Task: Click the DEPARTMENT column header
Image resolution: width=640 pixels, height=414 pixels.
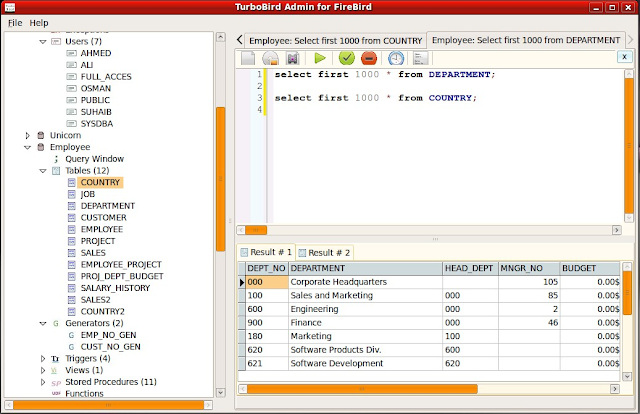Action: pyautogui.click(x=365, y=268)
